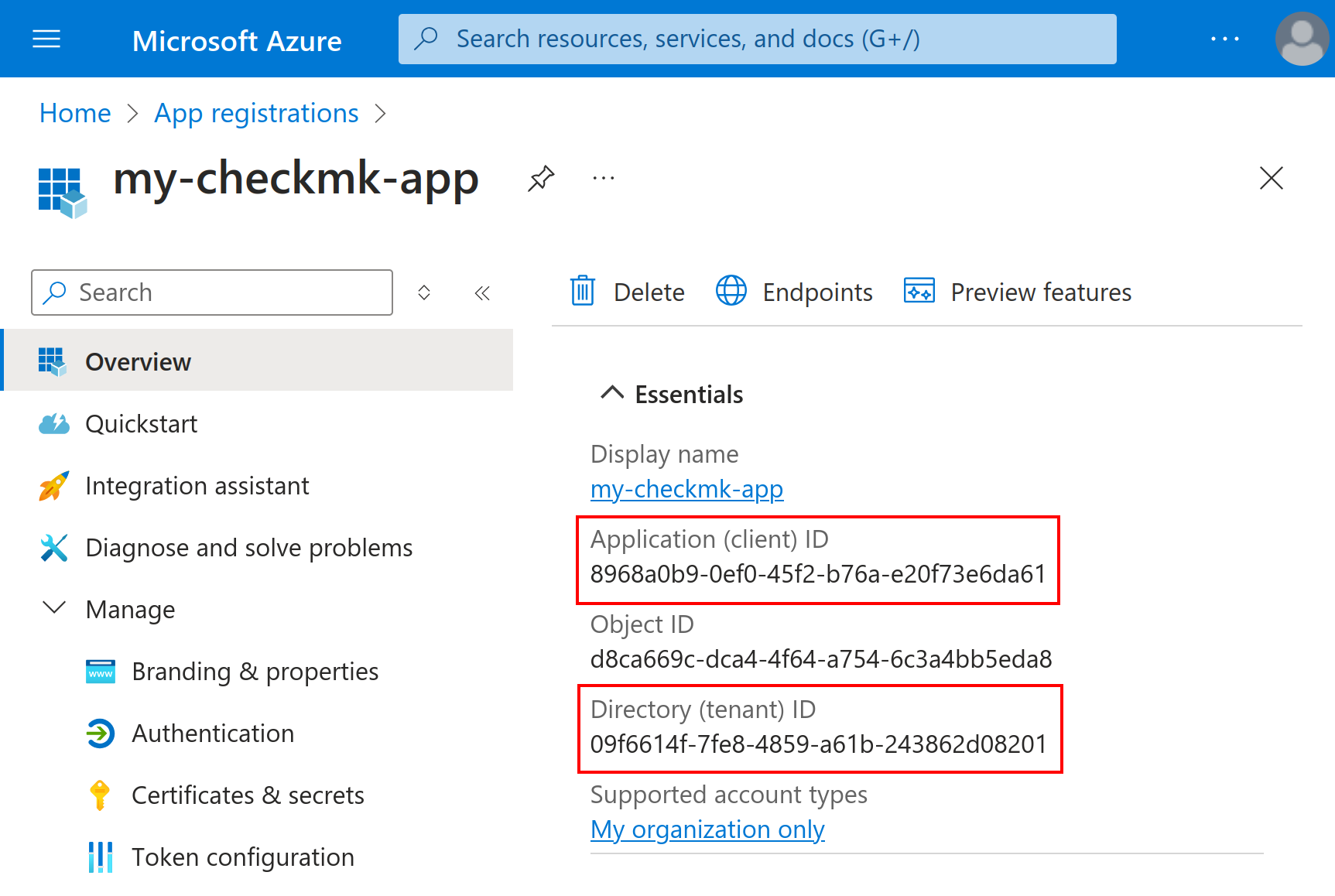
Task: Close the my-checkmk-app blade
Action: pos(1271,178)
